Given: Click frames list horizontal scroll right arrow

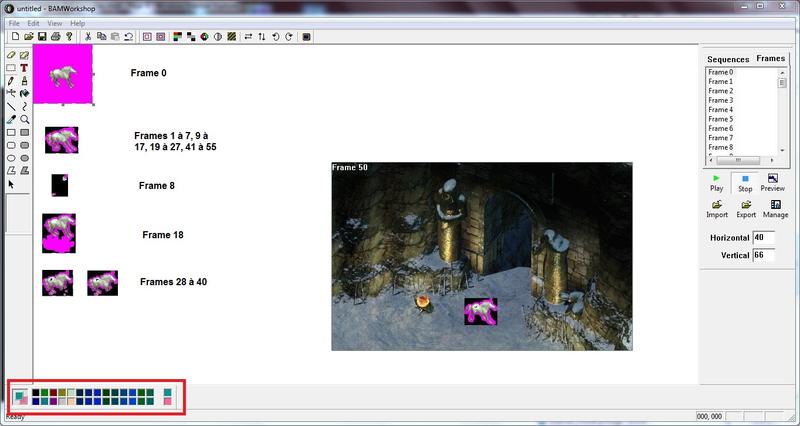Looking at the screenshot, I should [772, 160].
